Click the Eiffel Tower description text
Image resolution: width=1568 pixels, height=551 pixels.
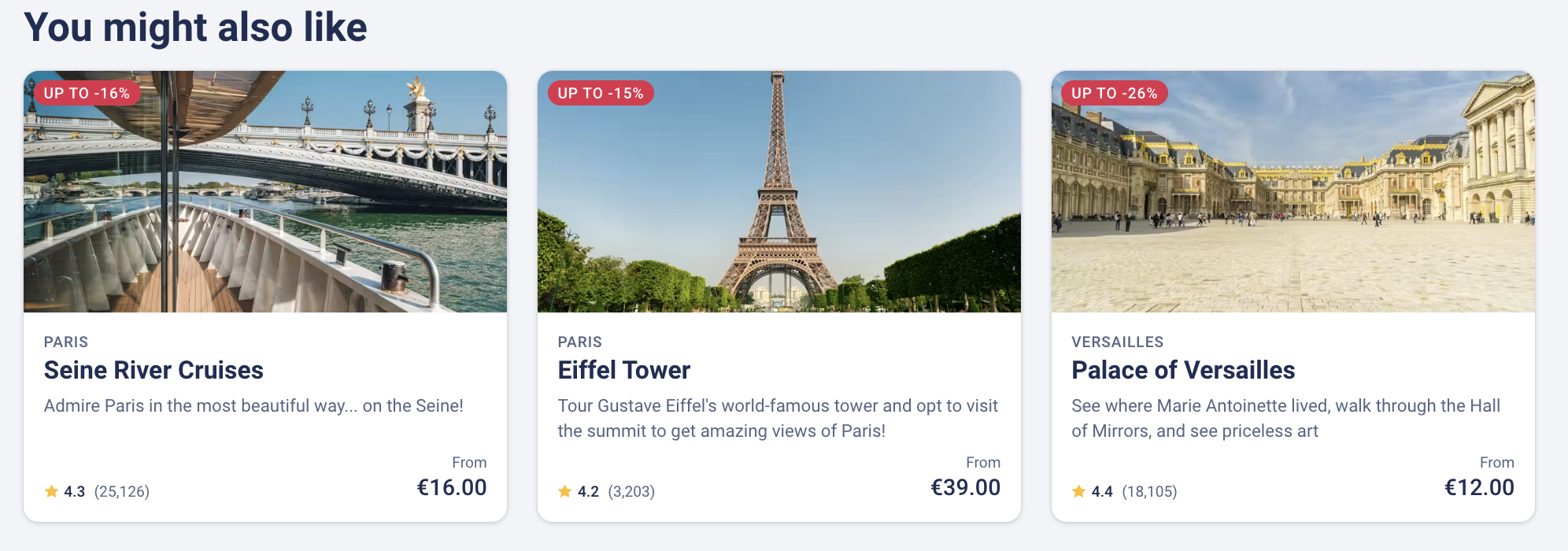click(778, 418)
